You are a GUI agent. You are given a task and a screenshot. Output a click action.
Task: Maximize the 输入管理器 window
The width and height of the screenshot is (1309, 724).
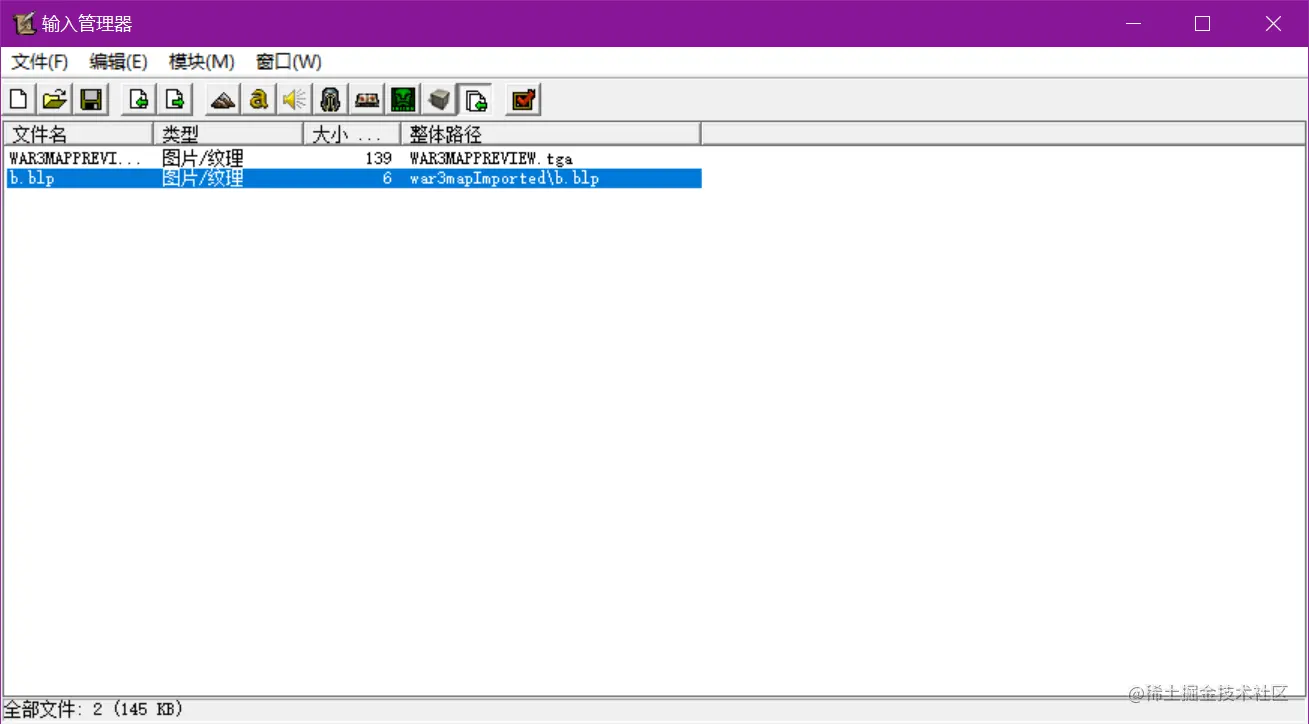coord(1203,23)
